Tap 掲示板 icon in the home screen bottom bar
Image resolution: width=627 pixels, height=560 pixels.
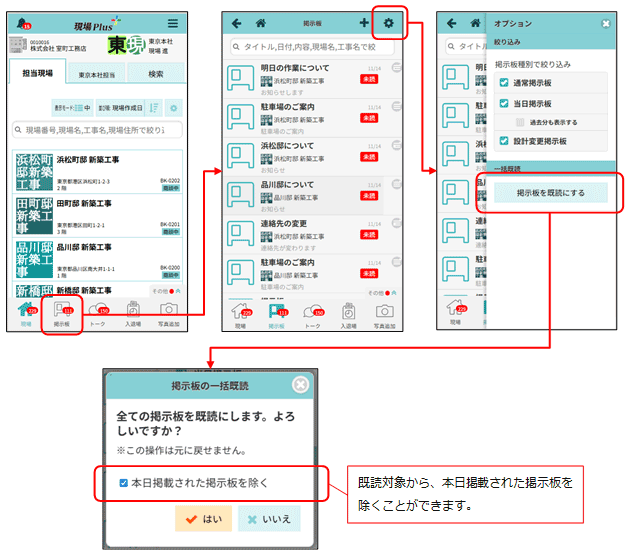61,314
